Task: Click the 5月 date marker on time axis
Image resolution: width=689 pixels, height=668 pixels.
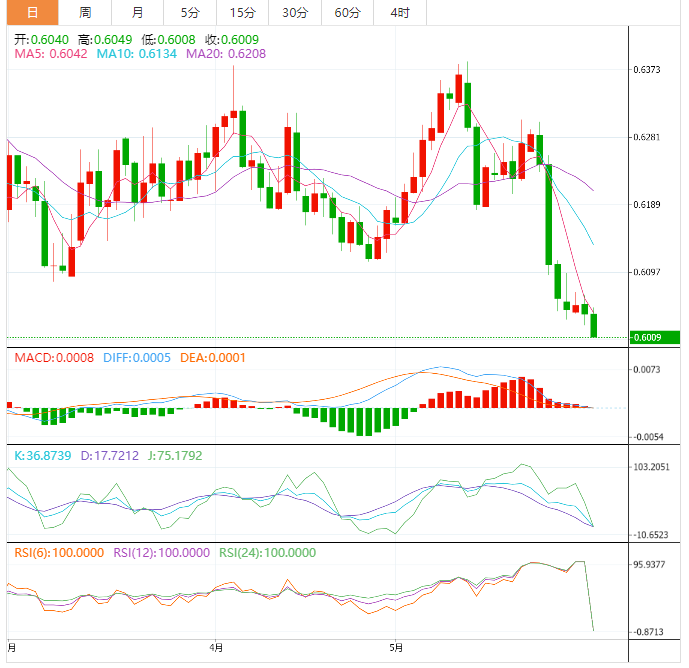Action: pos(397,647)
